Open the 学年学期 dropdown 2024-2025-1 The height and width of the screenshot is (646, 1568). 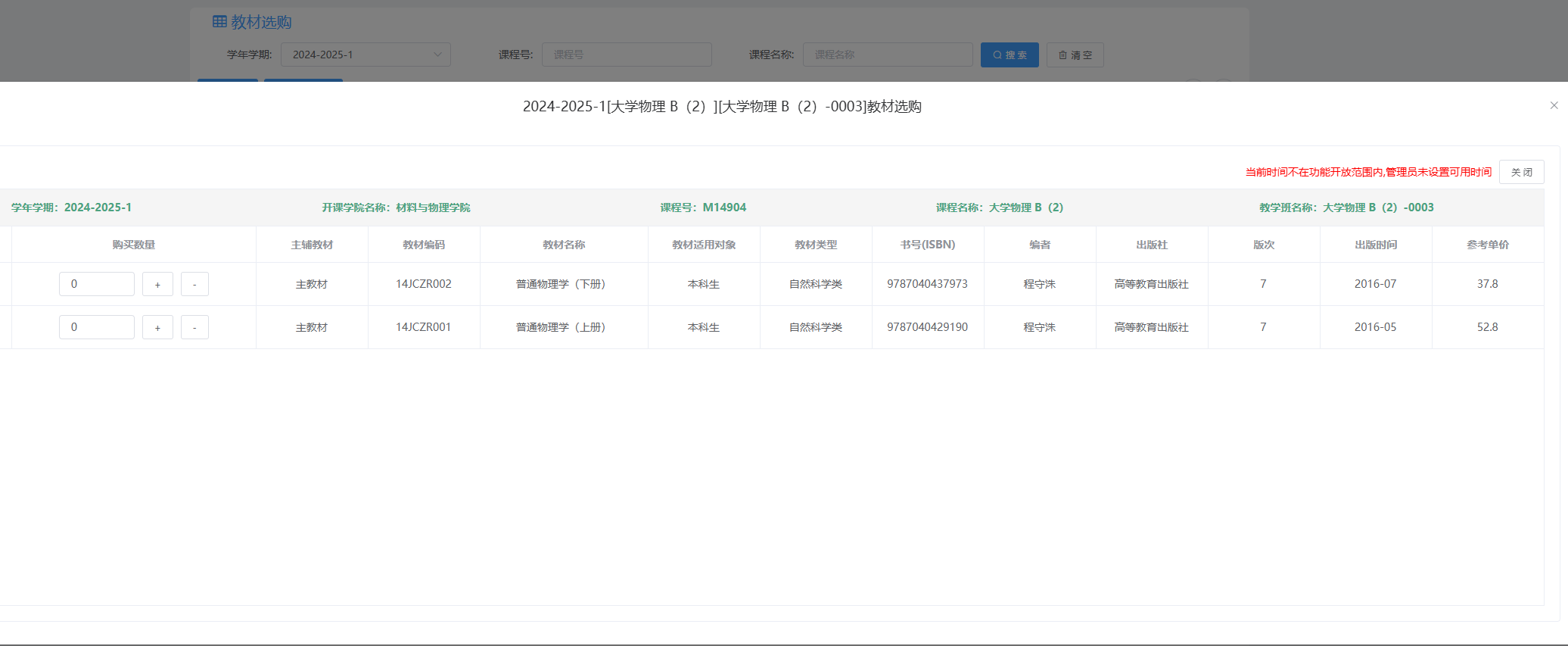[x=366, y=55]
